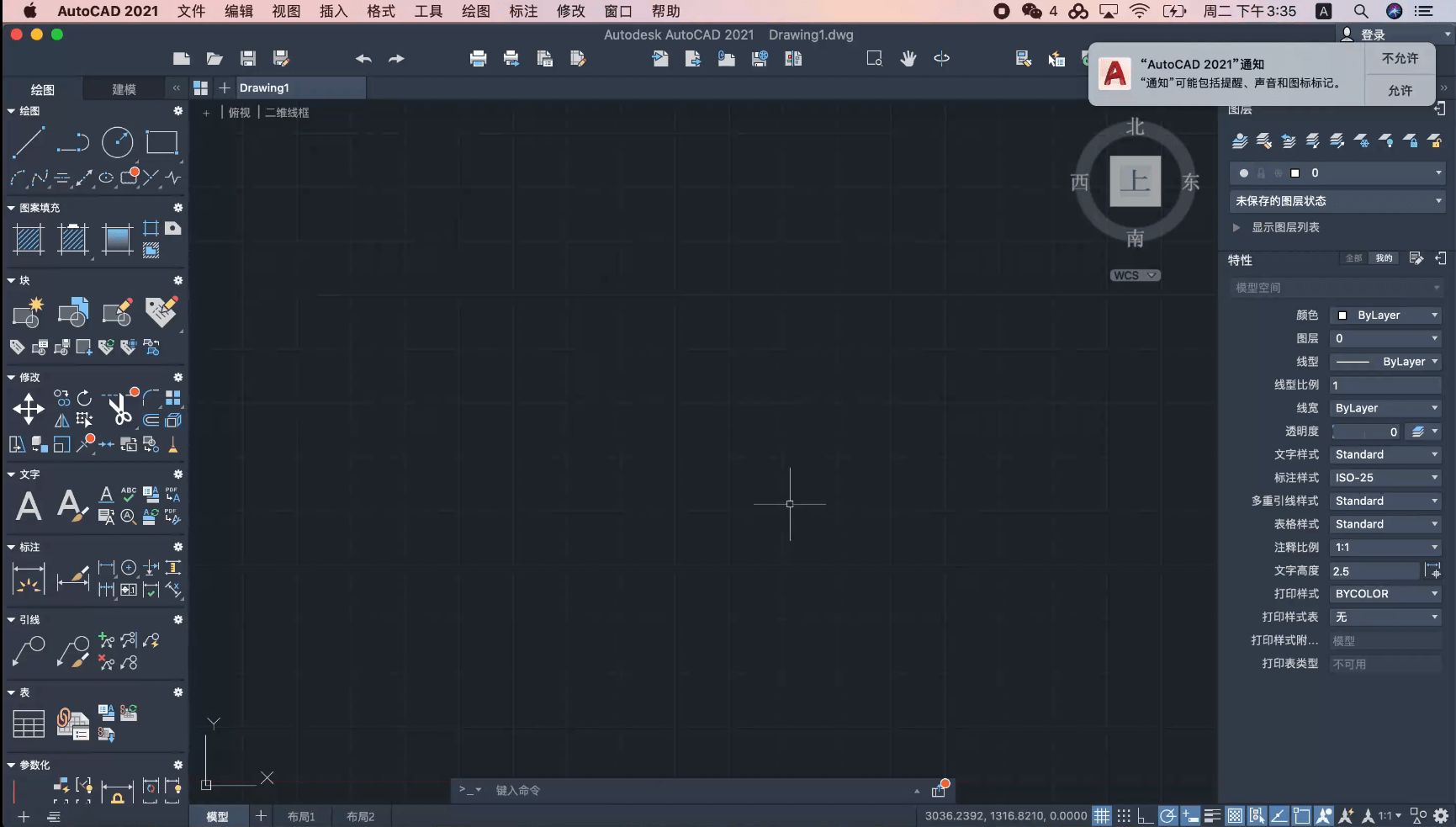This screenshot has height=827, width=1456.
Task: Click the linetype scale field
Action: pos(1386,384)
